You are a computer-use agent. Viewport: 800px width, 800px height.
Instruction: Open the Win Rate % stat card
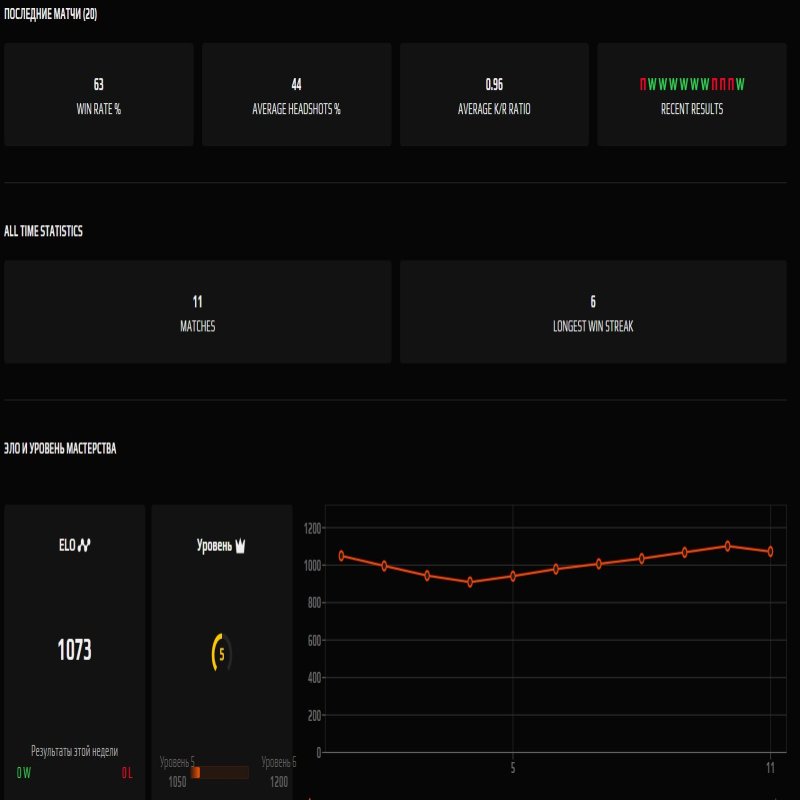(100, 94)
